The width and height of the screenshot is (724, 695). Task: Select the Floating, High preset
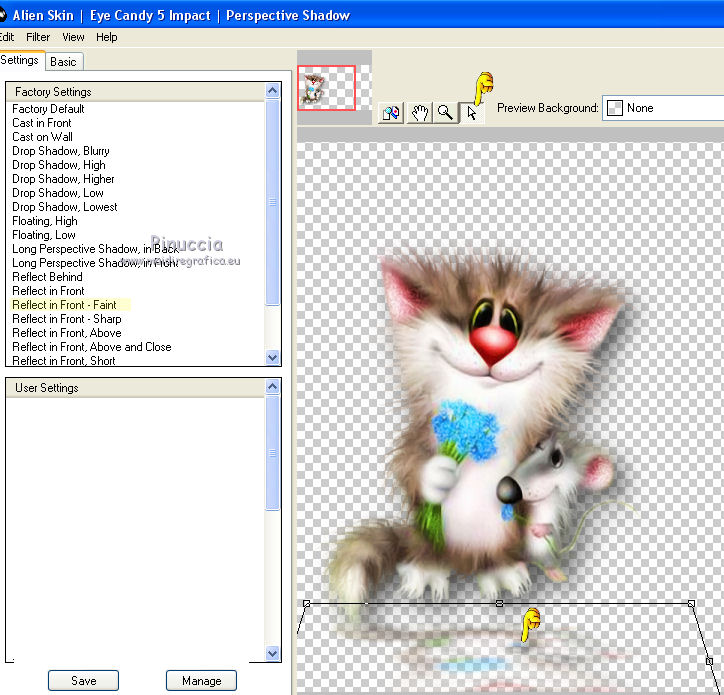click(x=45, y=221)
